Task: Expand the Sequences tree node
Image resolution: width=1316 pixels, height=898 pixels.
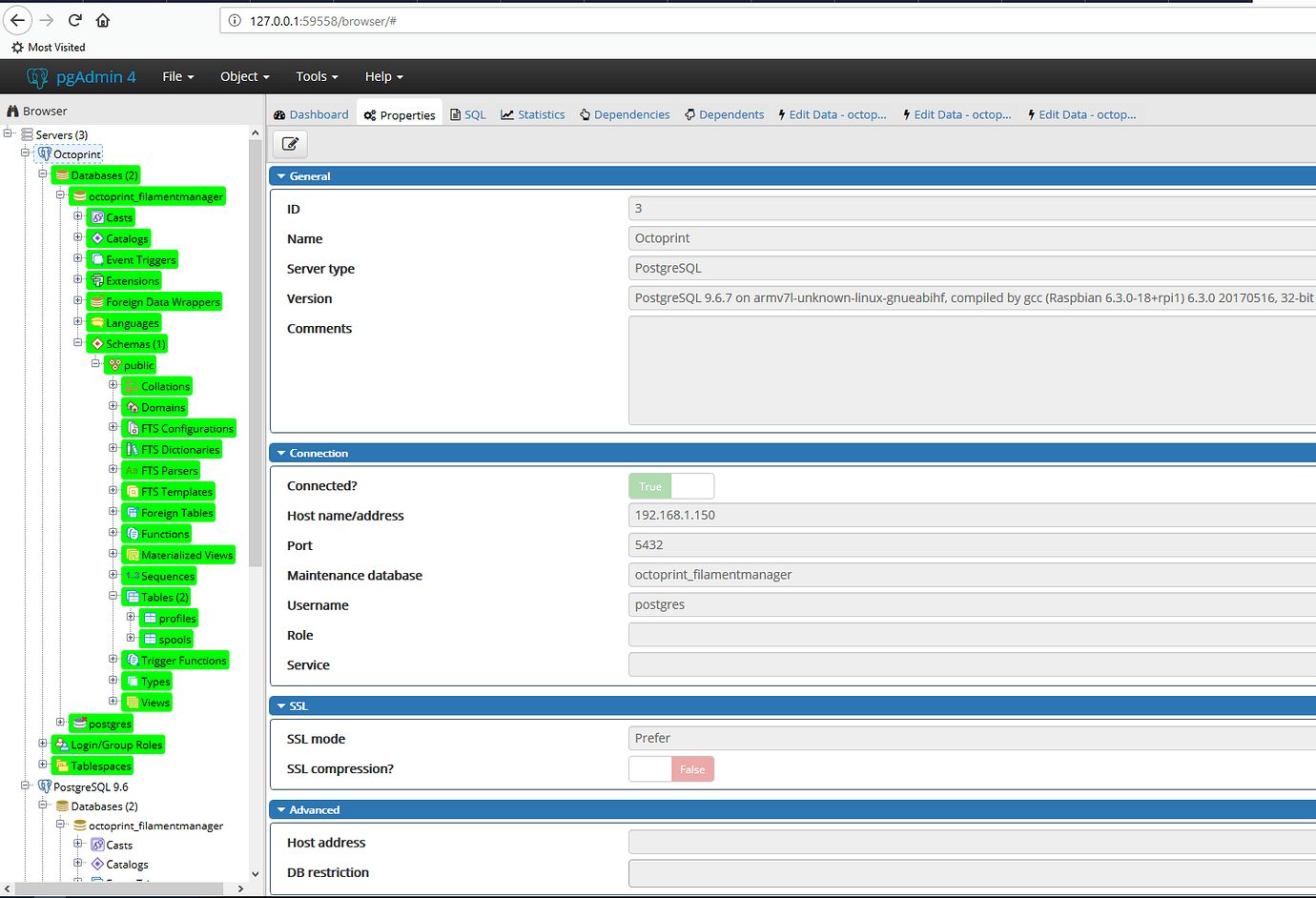Action: point(113,575)
